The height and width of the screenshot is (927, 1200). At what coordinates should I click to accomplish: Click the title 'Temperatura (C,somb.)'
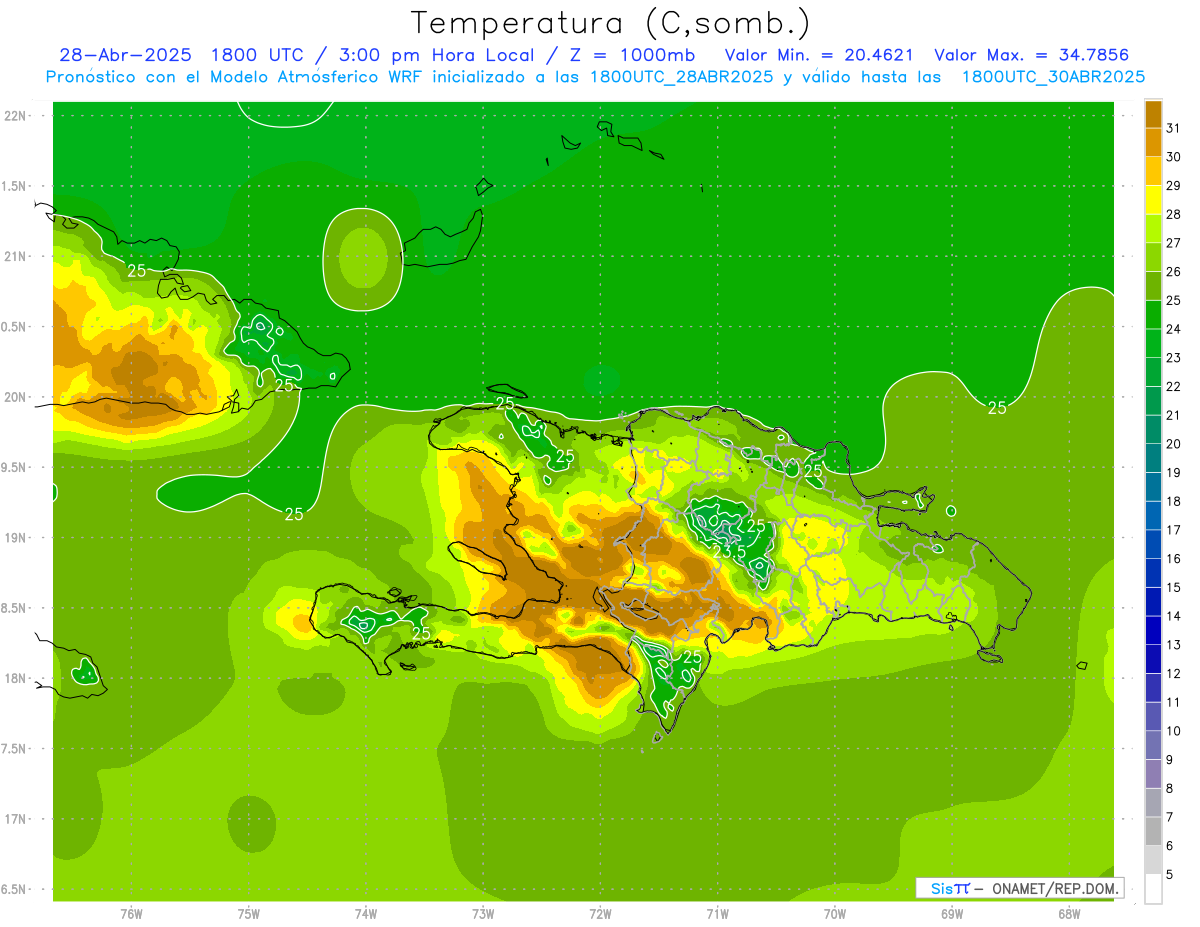[611, 22]
